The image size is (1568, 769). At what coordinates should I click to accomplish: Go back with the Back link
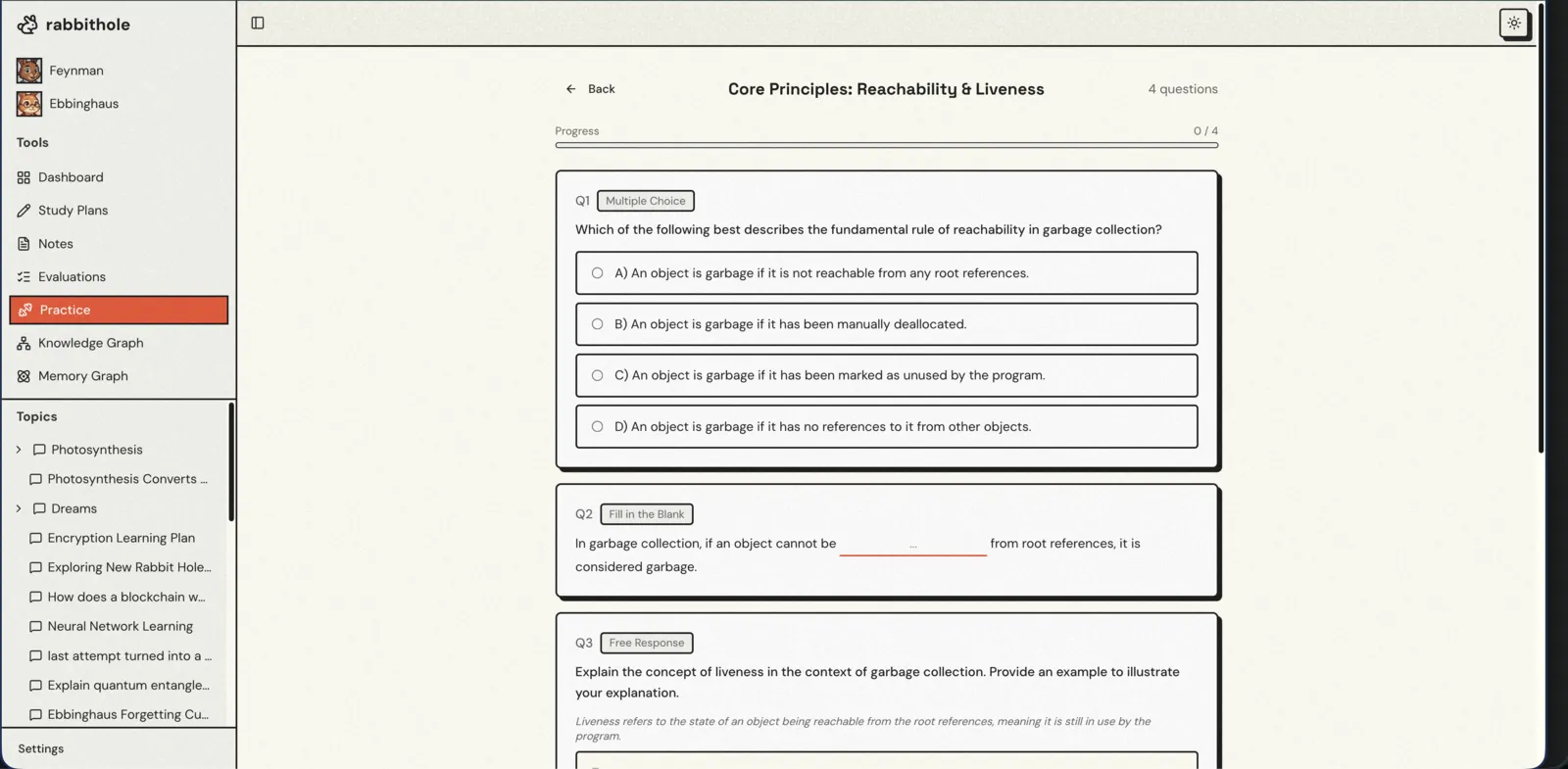(x=590, y=89)
